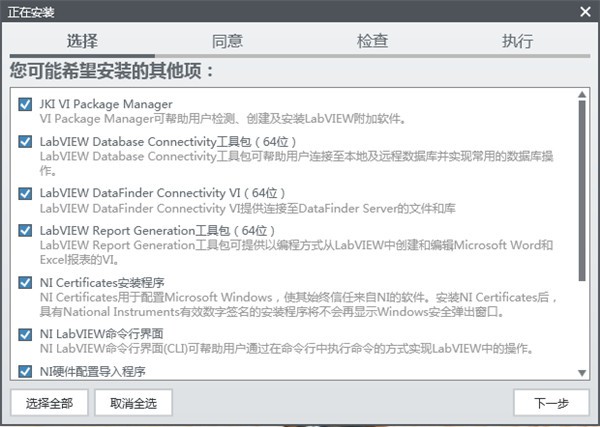600x427 pixels.
Task: Select the NI Certificates安装程序 item label
Action: (x=101, y=283)
